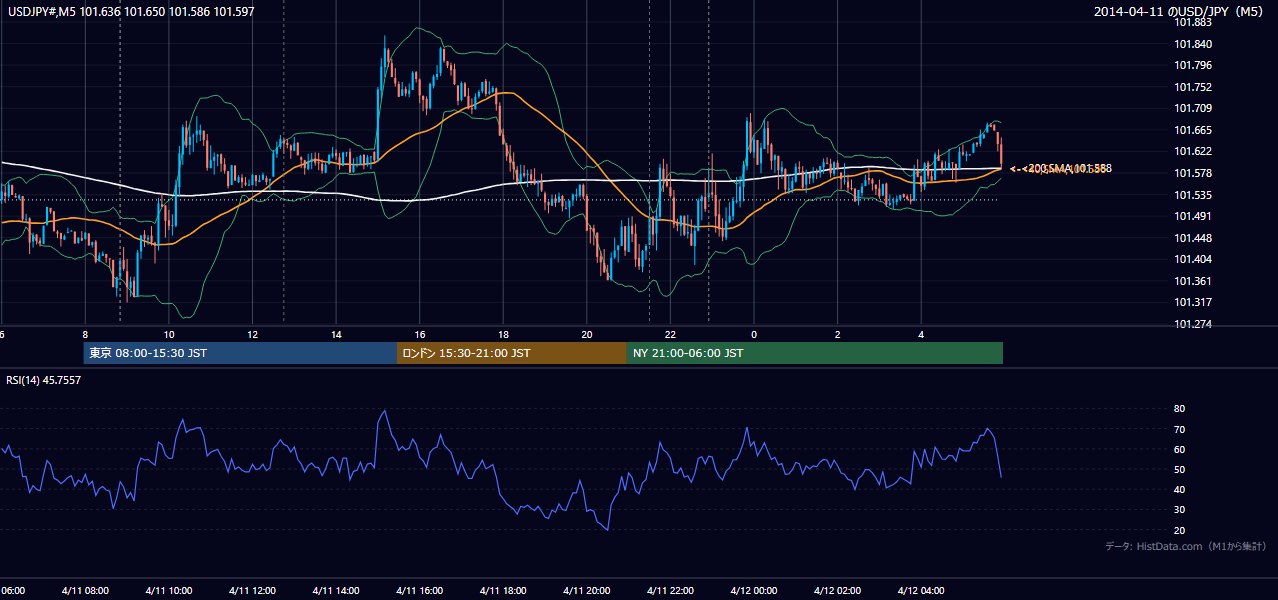Image resolution: width=1278 pixels, height=600 pixels.
Task: Select the ロンドン 15:30-21:00 JST session bar
Action: [x=512, y=353]
